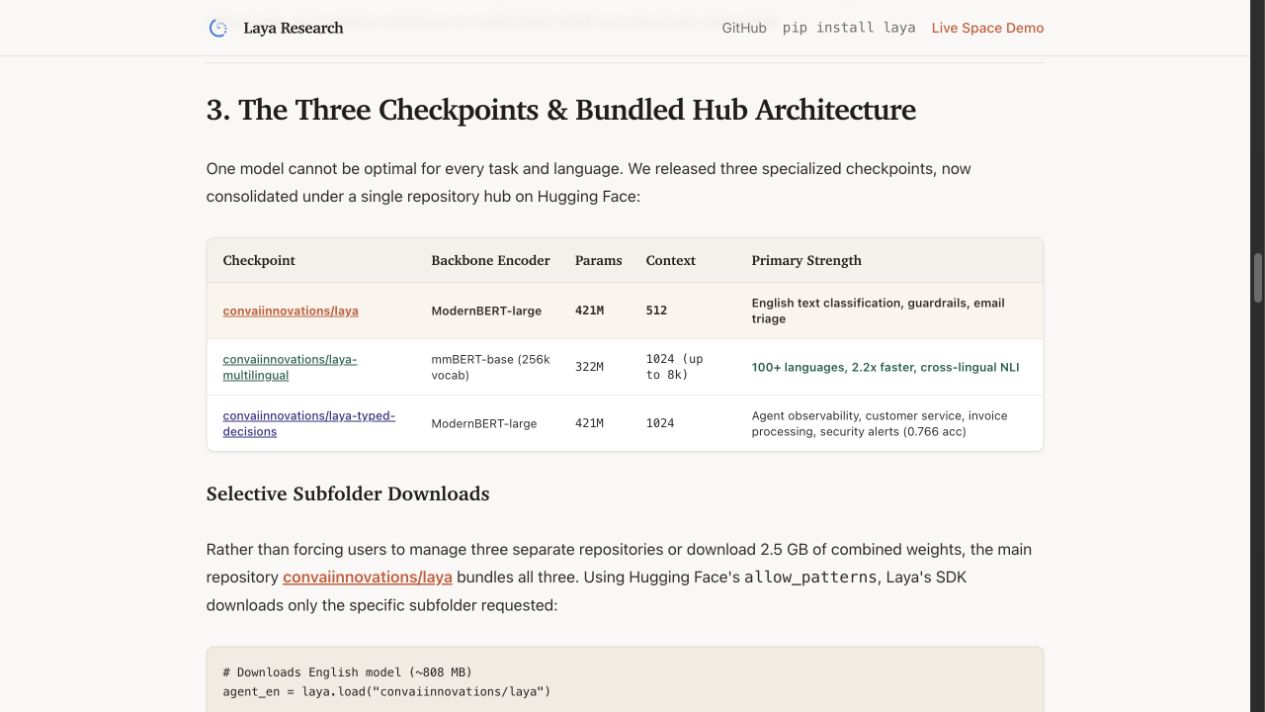
Task: Open the GitHub nav link
Action: [x=744, y=28]
